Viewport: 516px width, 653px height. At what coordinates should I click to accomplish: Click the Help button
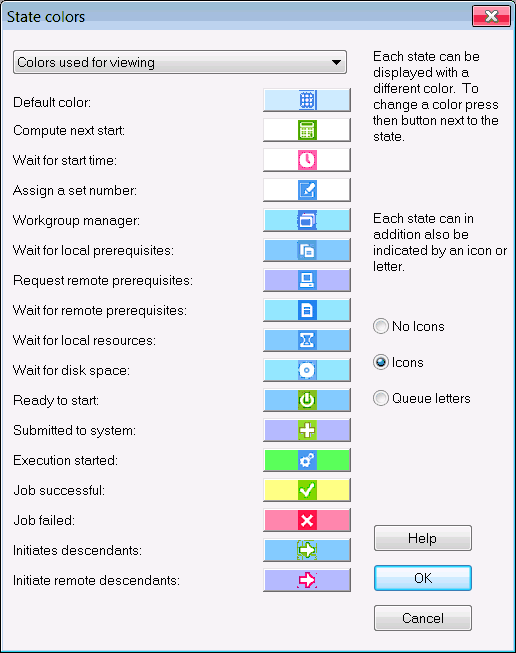pos(423,538)
